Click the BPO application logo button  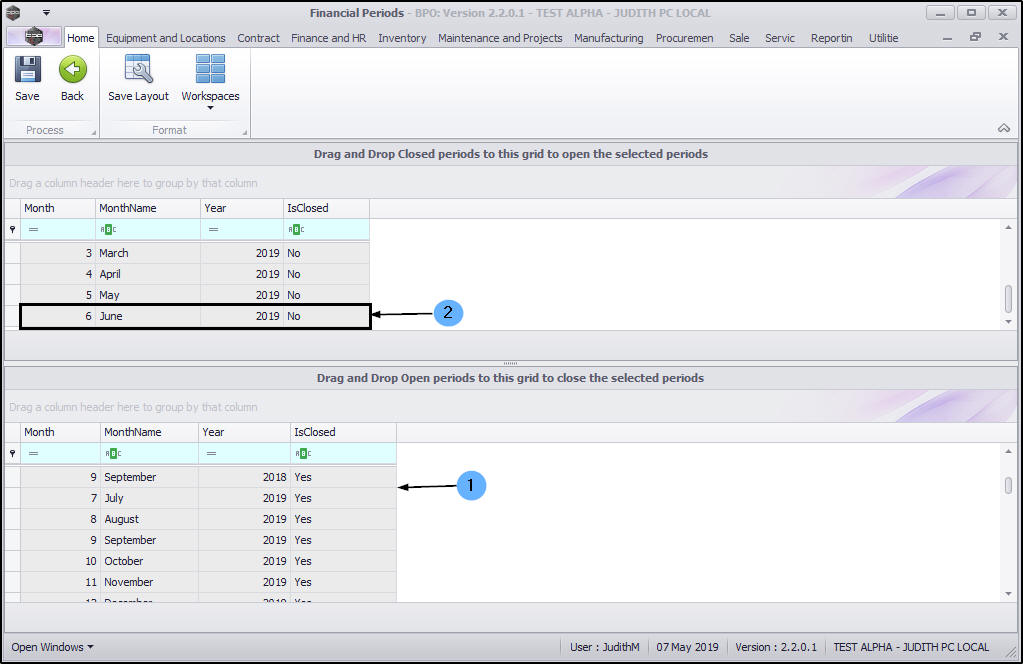point(34,37)
